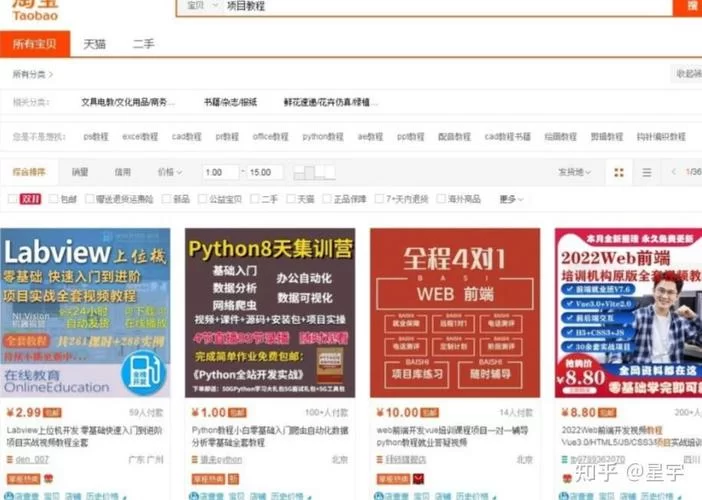Expand the 发货地 location dropdown

pos(574,172)
